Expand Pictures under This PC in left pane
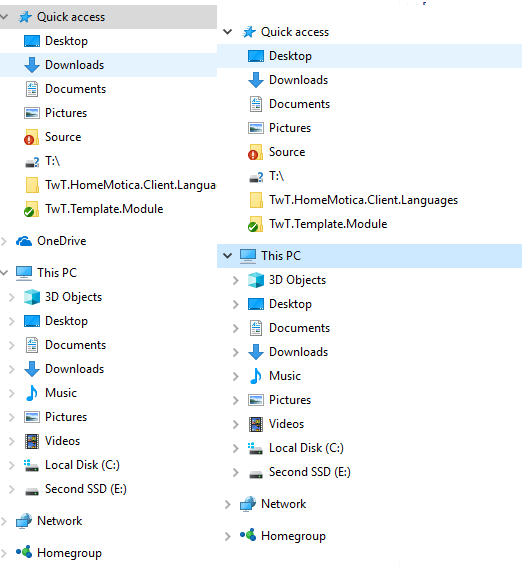 (12, 417)
